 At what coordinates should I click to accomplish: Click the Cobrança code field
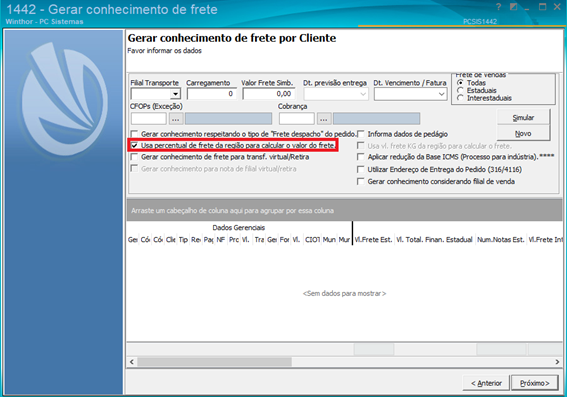tap(297, 119)
